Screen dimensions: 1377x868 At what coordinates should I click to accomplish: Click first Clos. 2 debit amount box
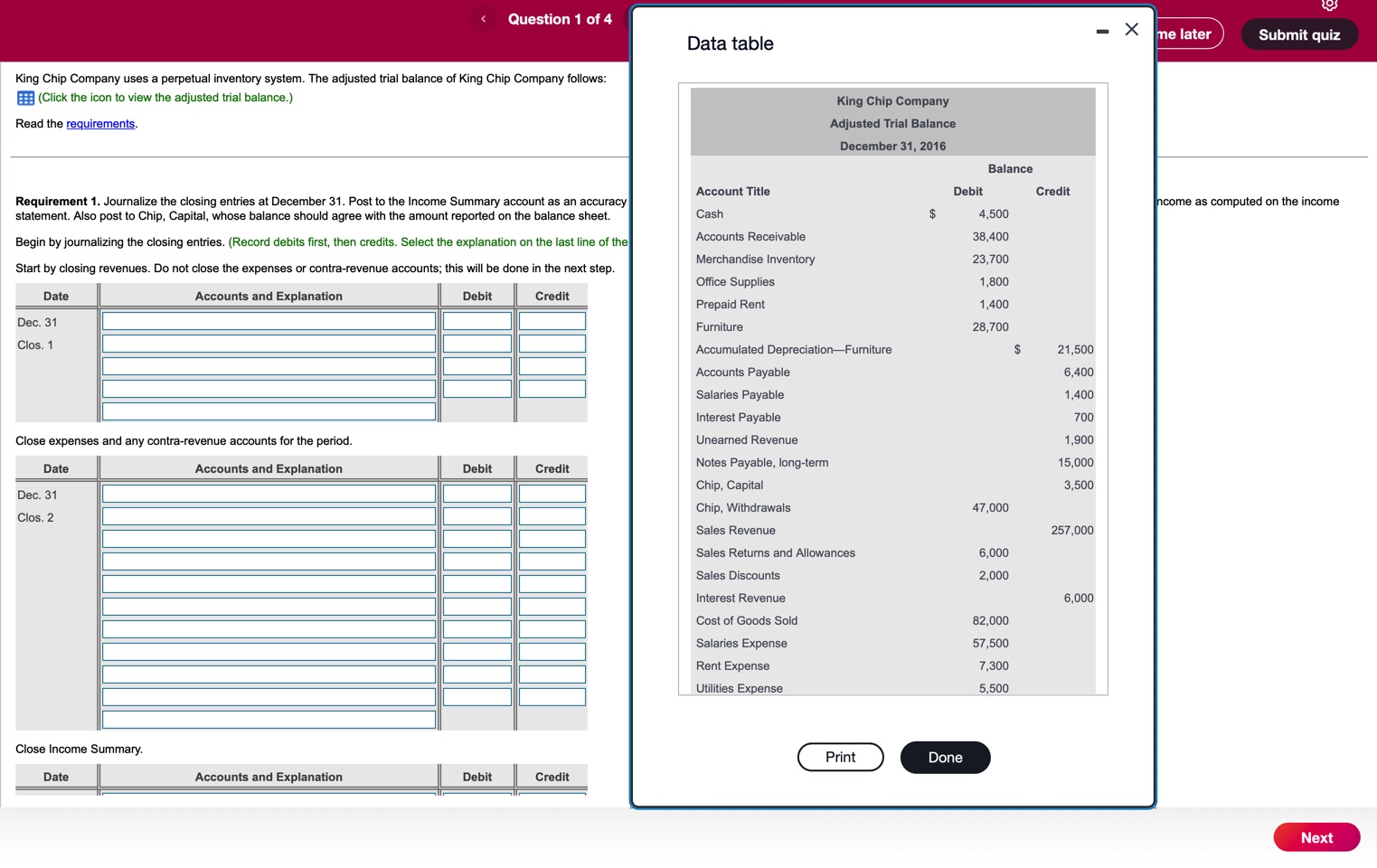click(477, 494)
